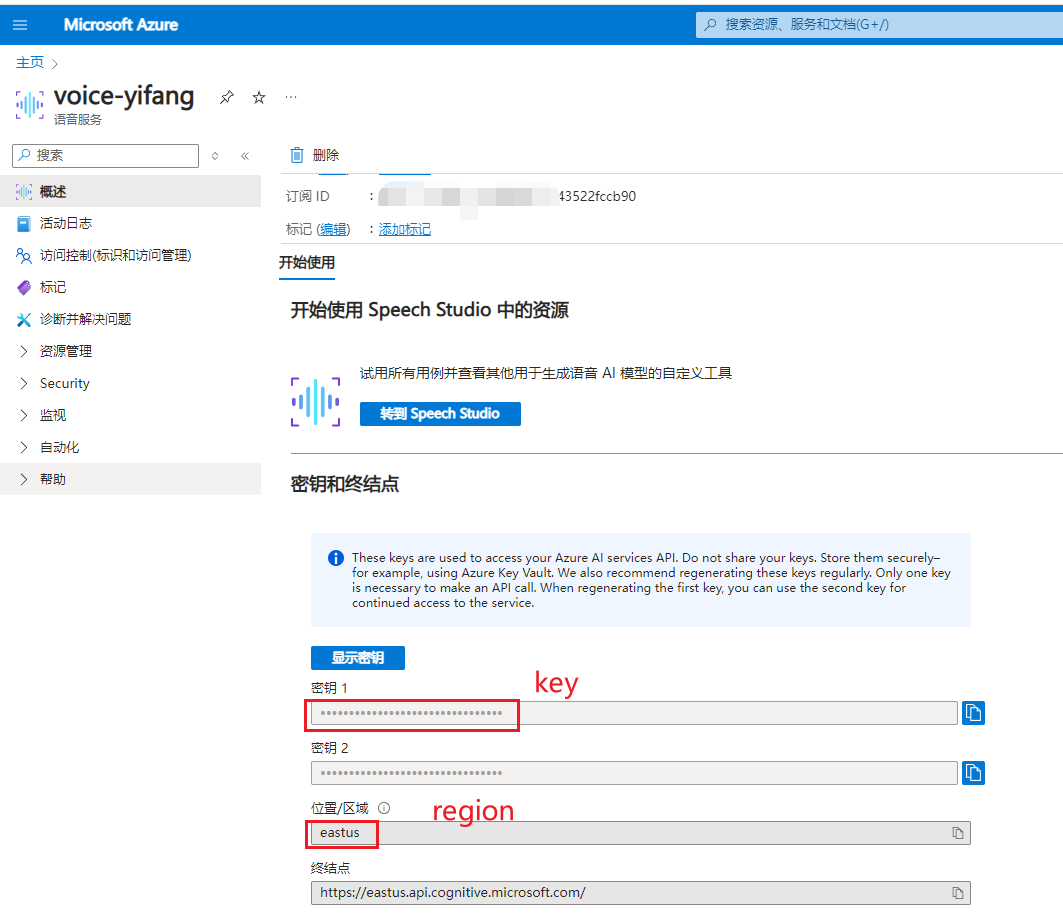Click the blue info icon in keys notice
Viewport: 1063px width, 916px height.
coord(336,558)
